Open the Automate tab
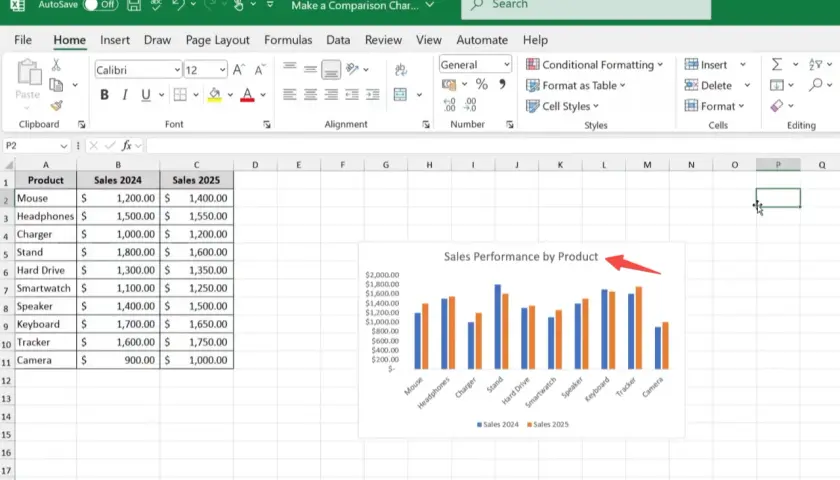This screenshot has width=840, height=480. (482, 40)
